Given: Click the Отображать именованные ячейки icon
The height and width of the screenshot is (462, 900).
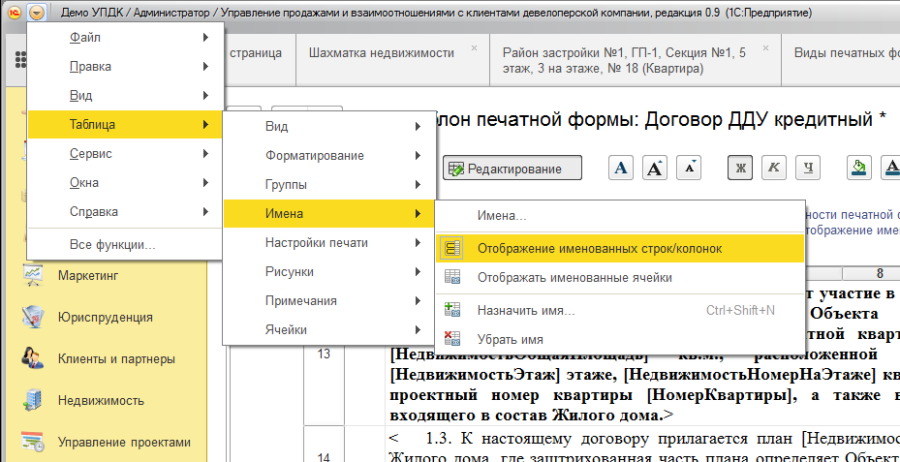Looking at the screenshot, I should click(452, 277).
